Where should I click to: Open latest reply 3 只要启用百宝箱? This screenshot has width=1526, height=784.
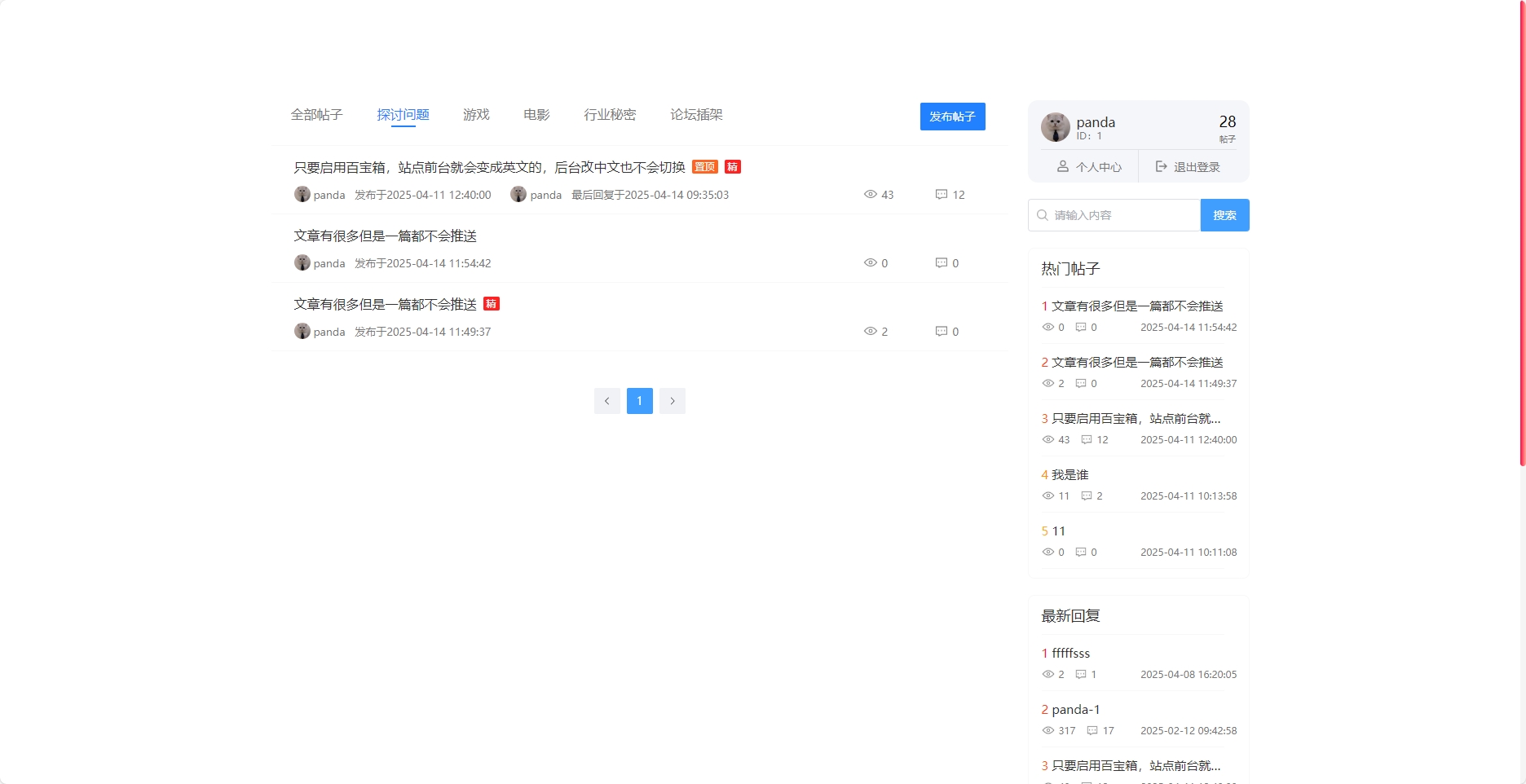[x=1136, y=766]
